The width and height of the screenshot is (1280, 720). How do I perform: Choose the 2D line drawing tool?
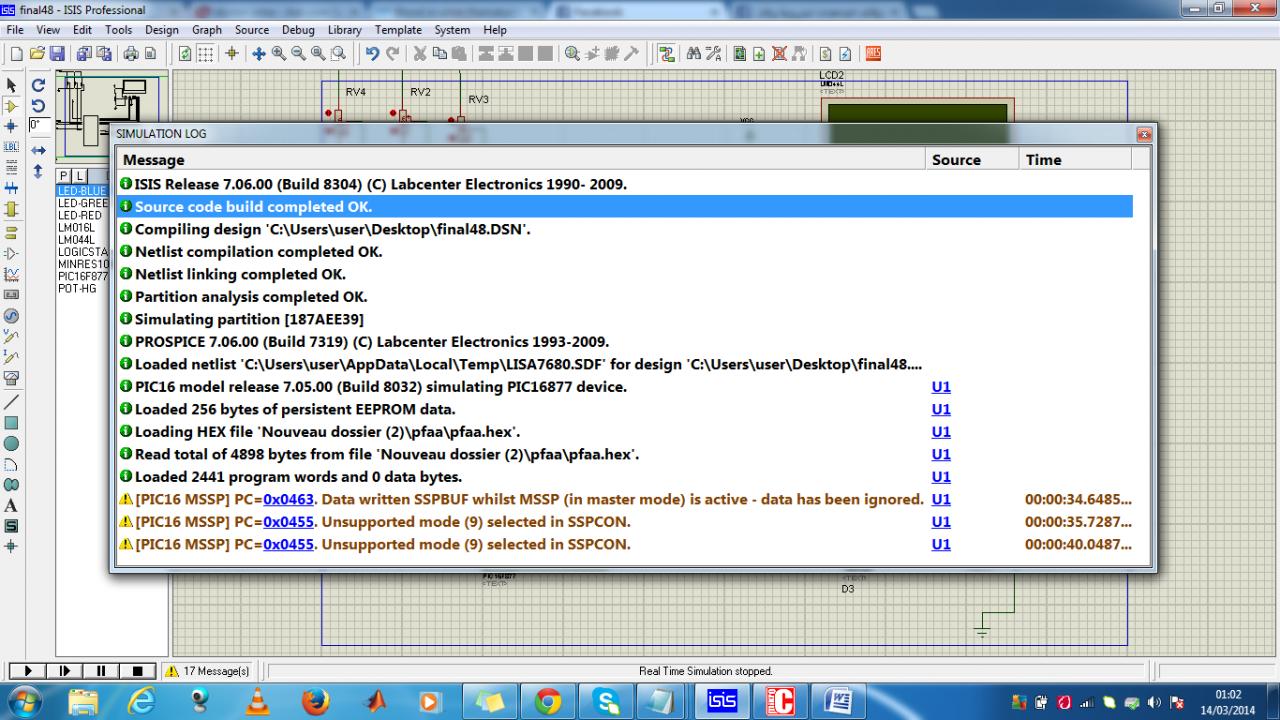click(x=12, y=401)
